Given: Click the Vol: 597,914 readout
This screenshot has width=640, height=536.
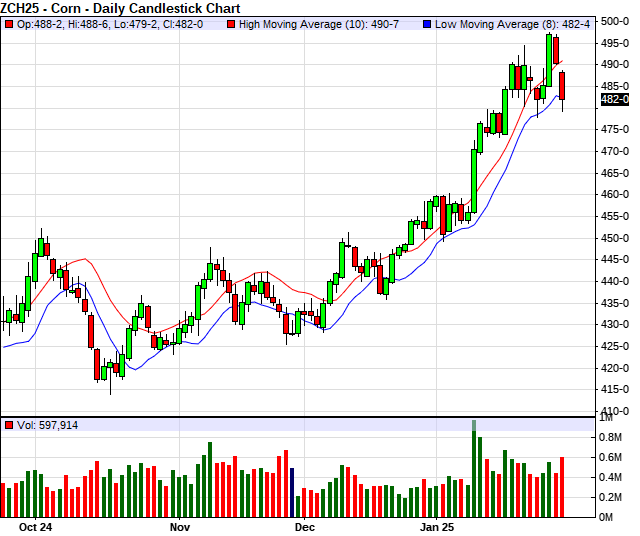Looking at the screenshot, I should coord(48,425).
